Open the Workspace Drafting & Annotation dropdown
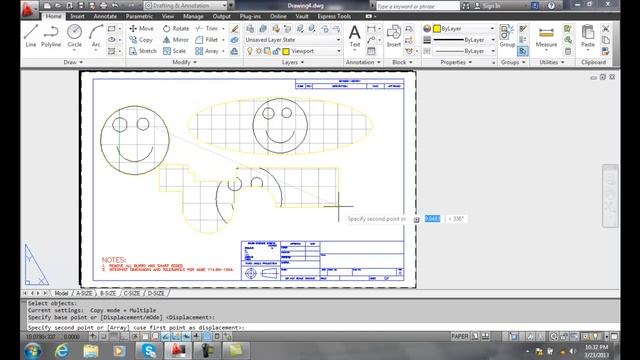This screenshot has height=360, width=640. (x=186, y=6)
